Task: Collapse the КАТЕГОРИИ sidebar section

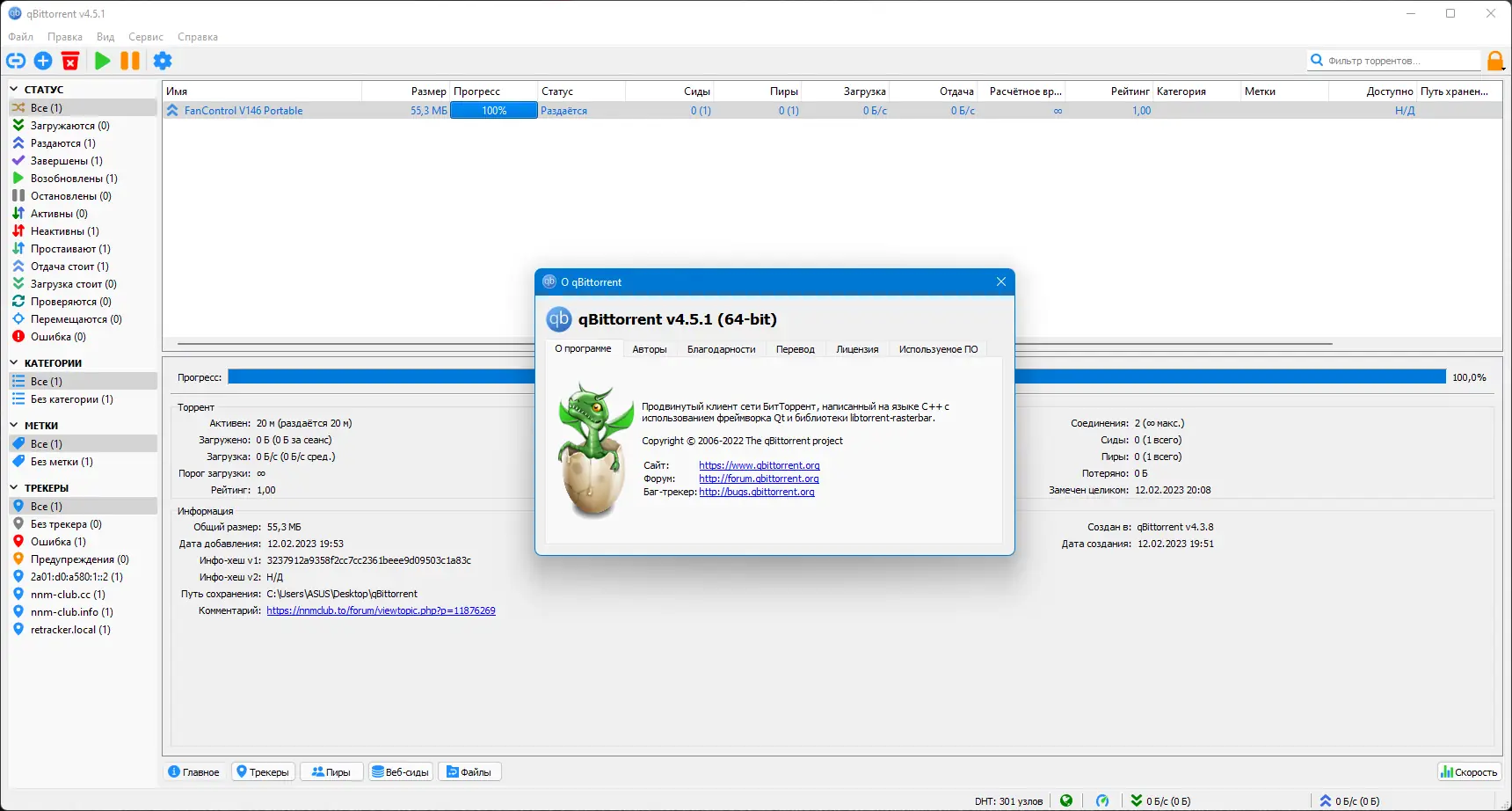Action: [14, 363]
